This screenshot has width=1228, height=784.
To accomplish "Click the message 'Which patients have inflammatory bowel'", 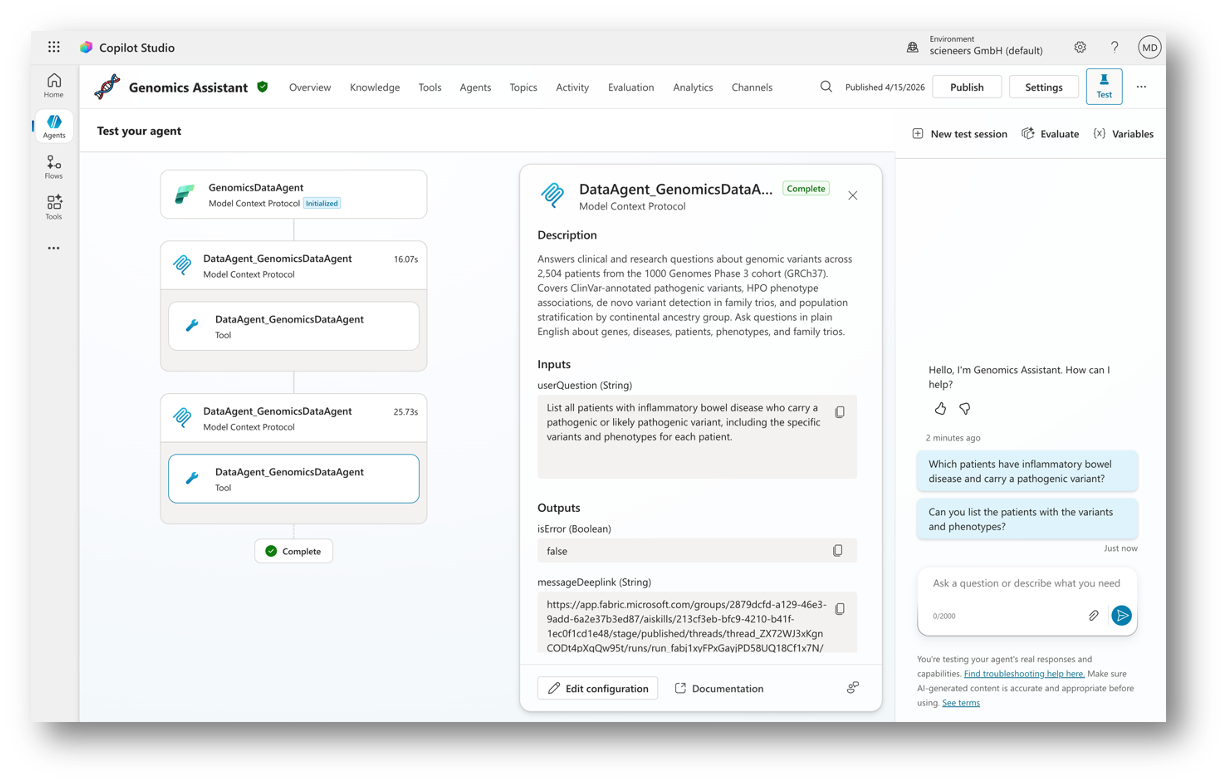I will (x=1027, y=471).
